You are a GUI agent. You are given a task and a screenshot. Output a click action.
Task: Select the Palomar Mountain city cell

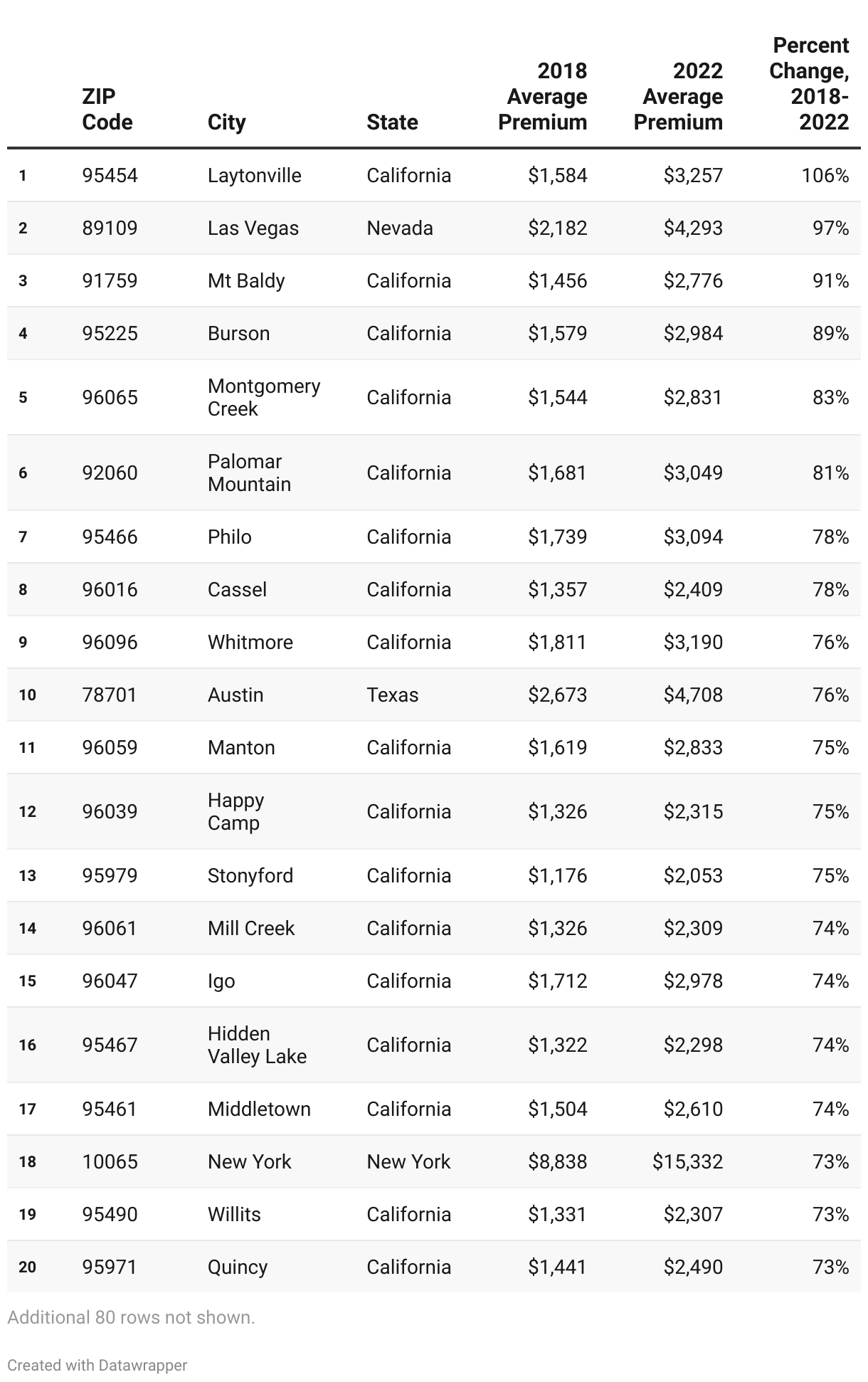249,473
